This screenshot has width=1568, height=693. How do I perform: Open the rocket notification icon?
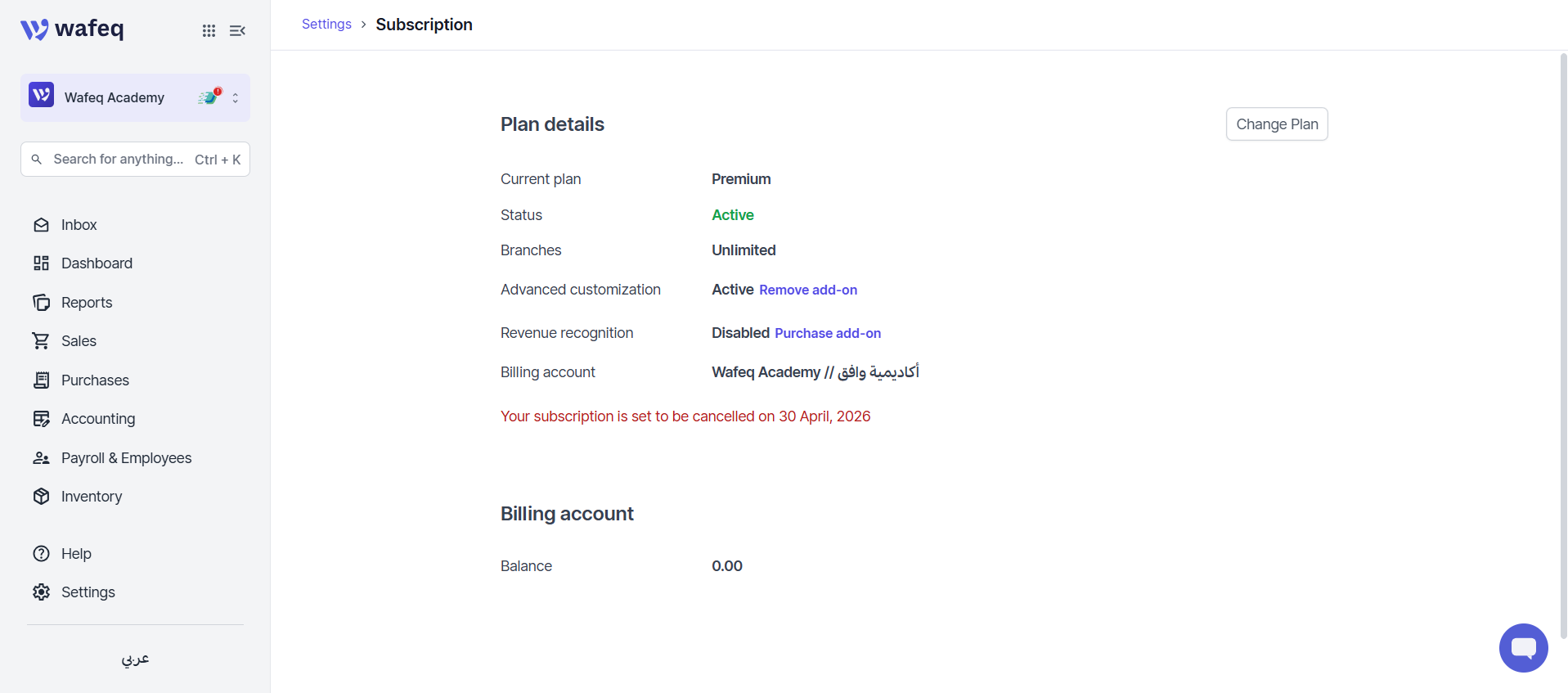(x=209, y=97)
